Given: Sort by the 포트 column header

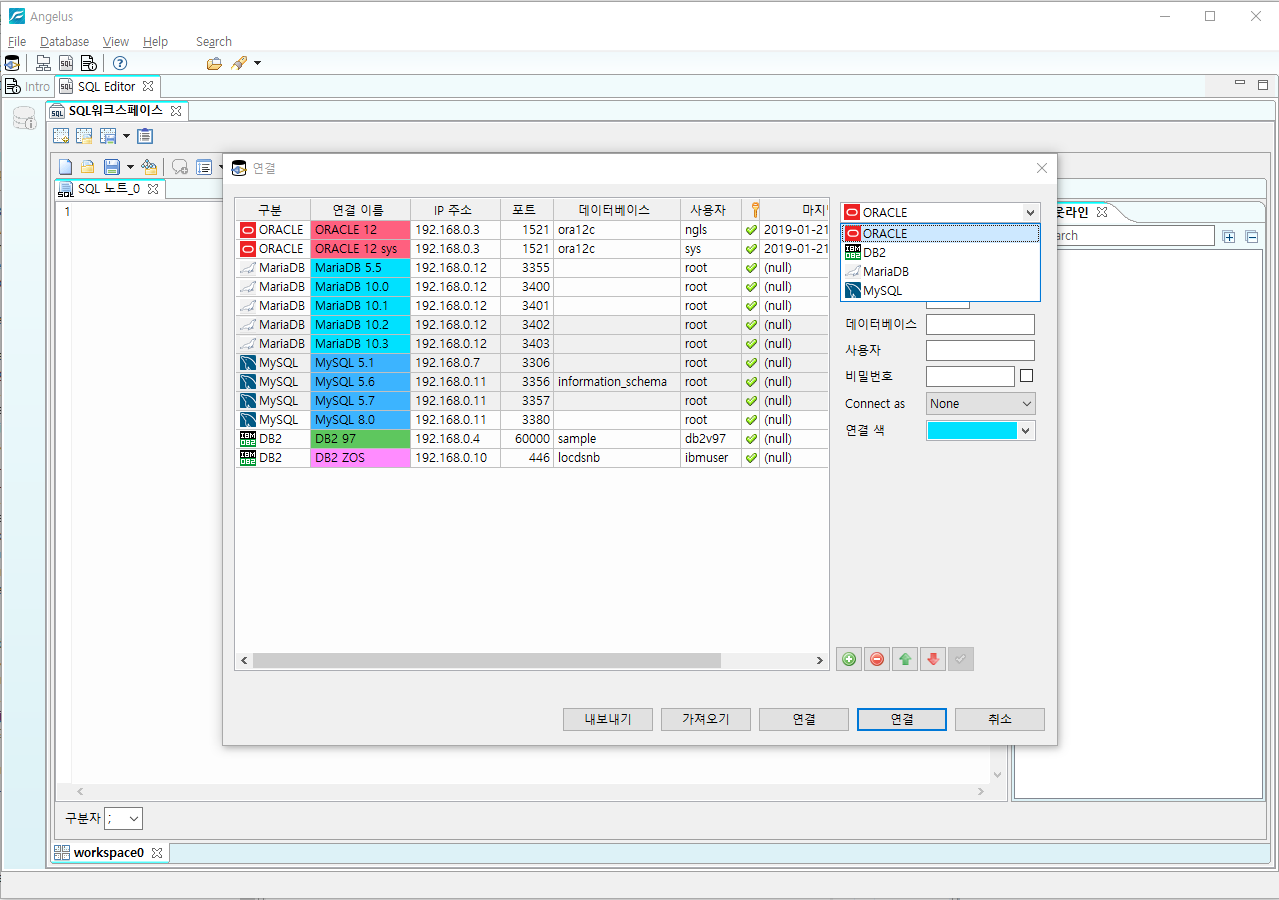Looking at the screenshot, I should [x=527, y=210].
